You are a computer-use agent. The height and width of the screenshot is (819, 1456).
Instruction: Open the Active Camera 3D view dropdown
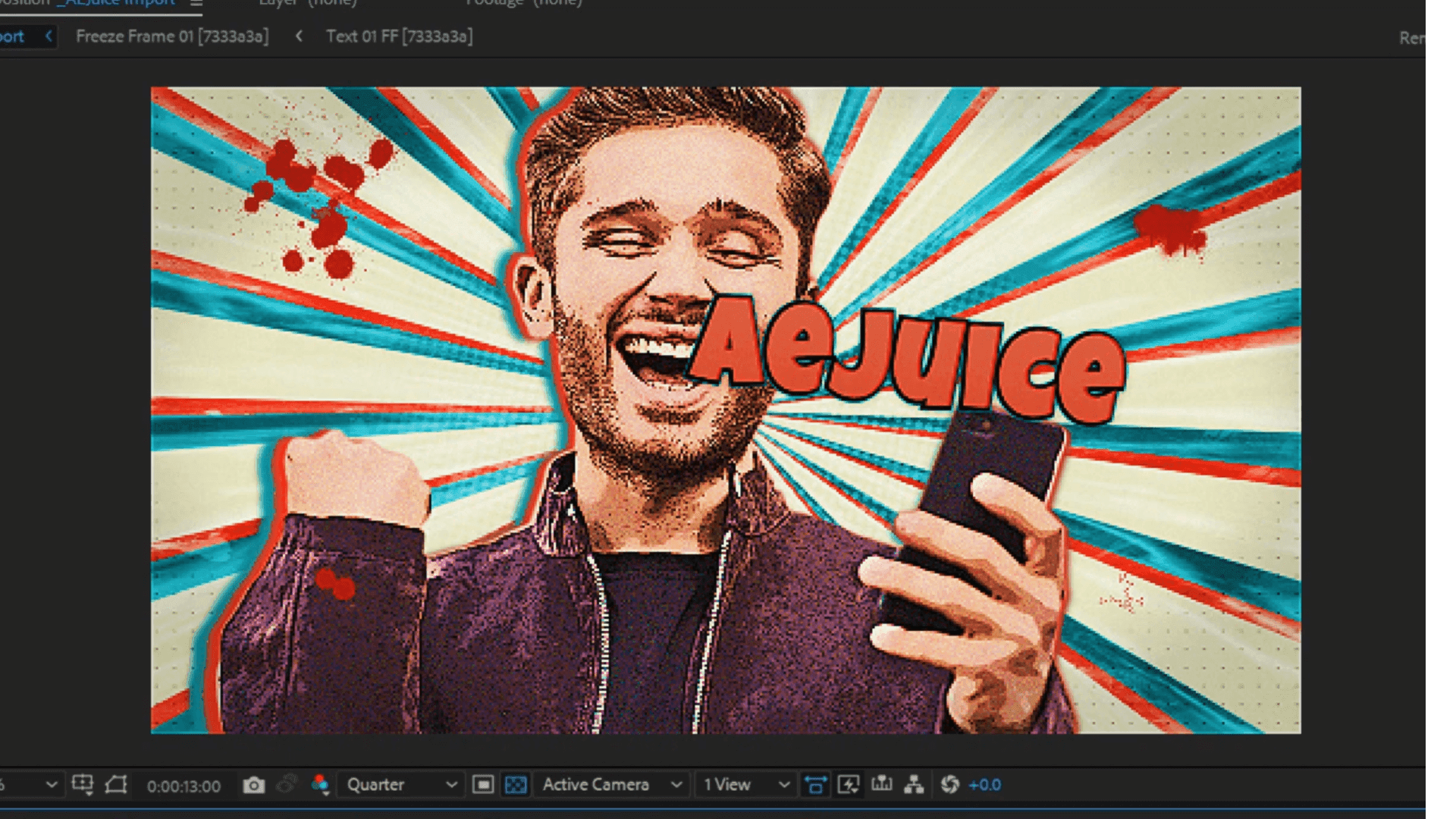pos(611,785)
